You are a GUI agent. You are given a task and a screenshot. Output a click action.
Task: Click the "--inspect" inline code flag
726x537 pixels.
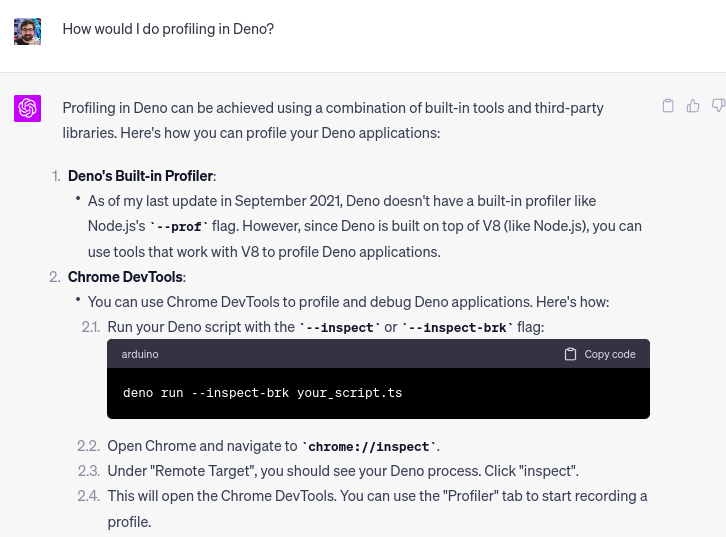pos(340,327)
